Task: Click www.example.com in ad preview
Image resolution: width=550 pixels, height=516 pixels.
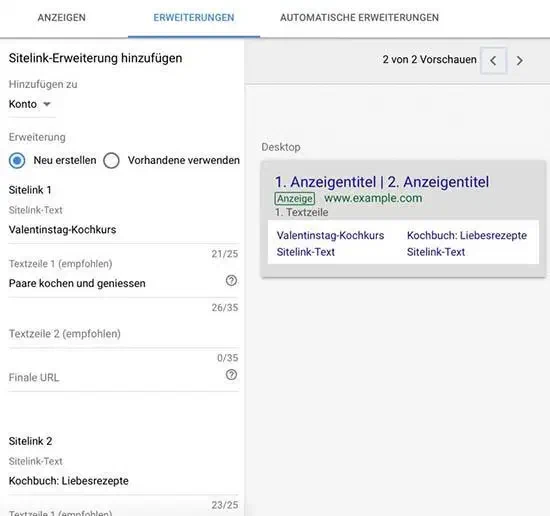Action: pos(373,198)
